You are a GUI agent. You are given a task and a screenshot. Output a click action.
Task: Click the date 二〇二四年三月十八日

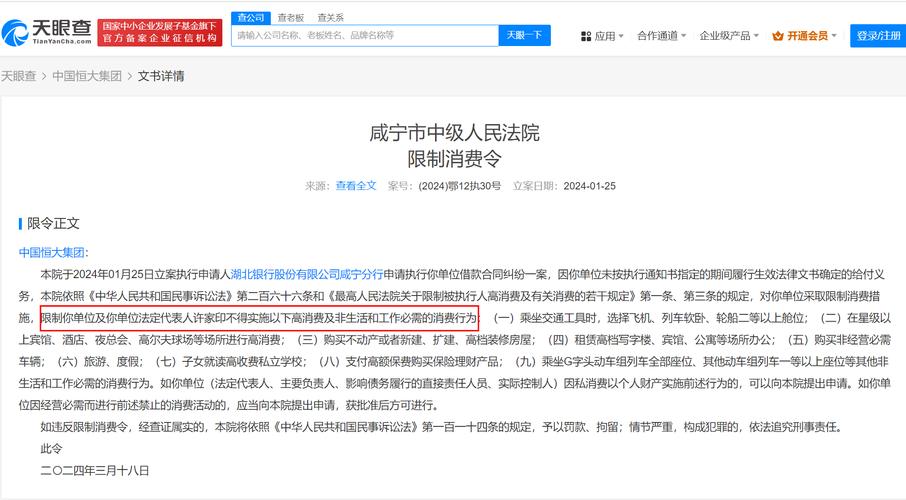[x=95, y=471]
